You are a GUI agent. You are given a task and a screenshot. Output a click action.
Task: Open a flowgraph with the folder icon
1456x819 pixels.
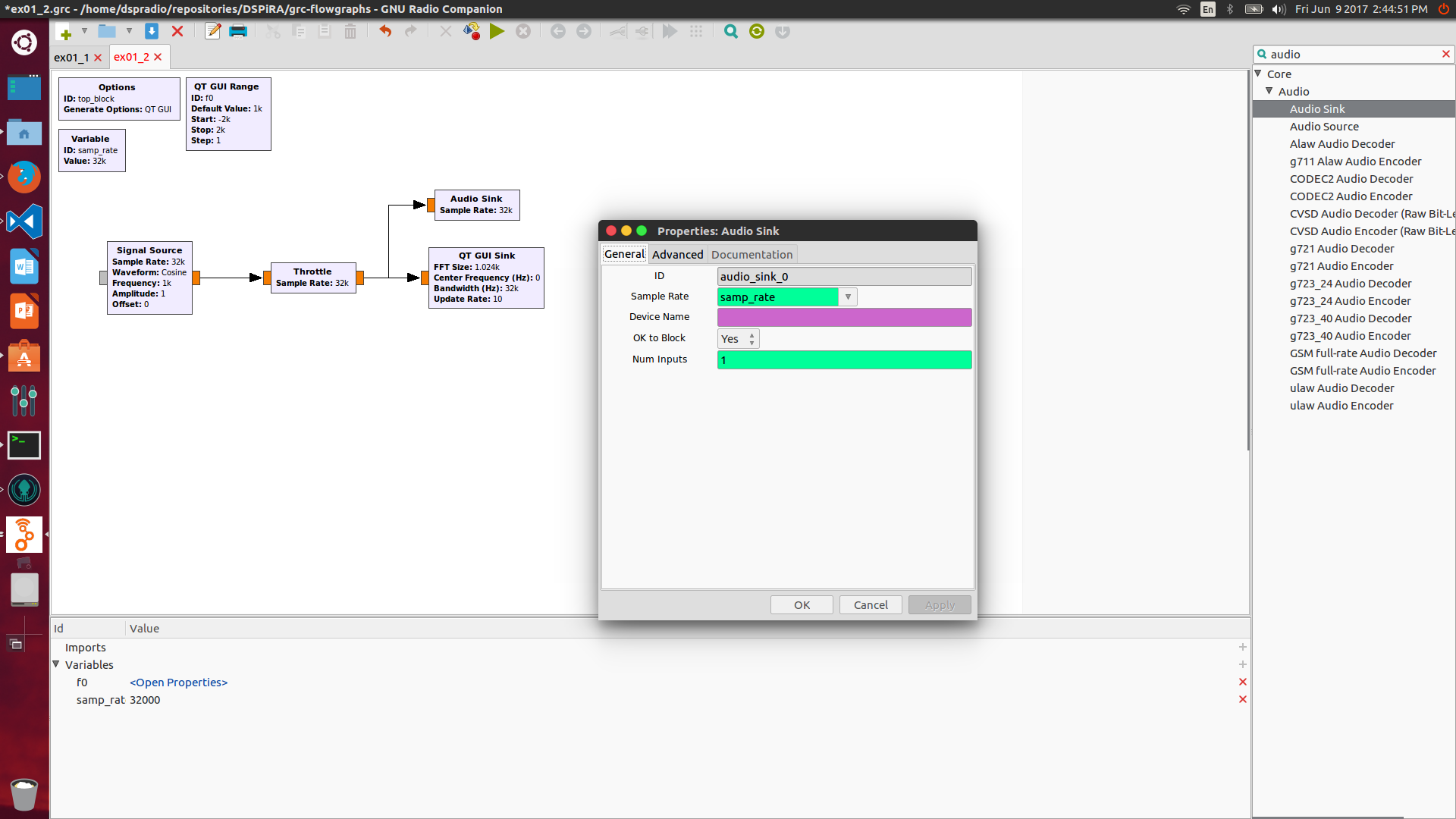107,31
